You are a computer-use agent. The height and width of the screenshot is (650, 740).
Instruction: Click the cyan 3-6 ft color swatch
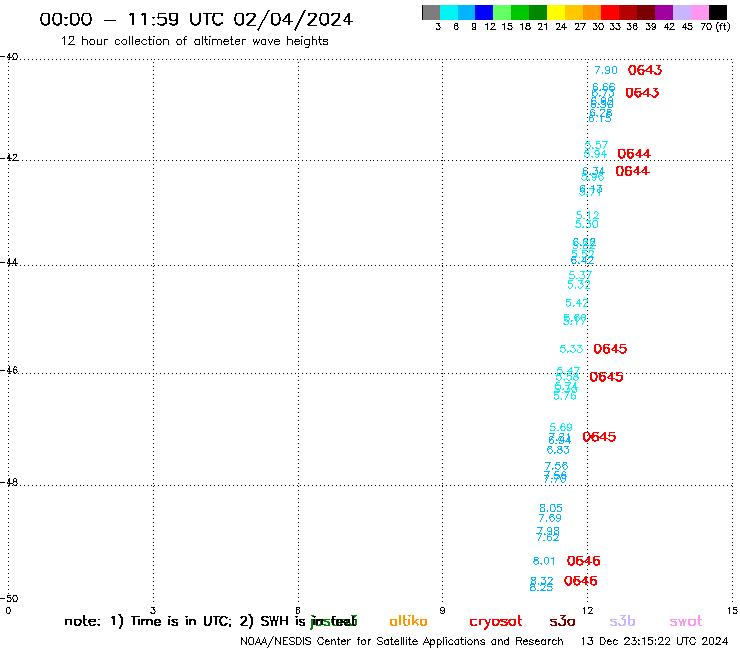[449, 12]
